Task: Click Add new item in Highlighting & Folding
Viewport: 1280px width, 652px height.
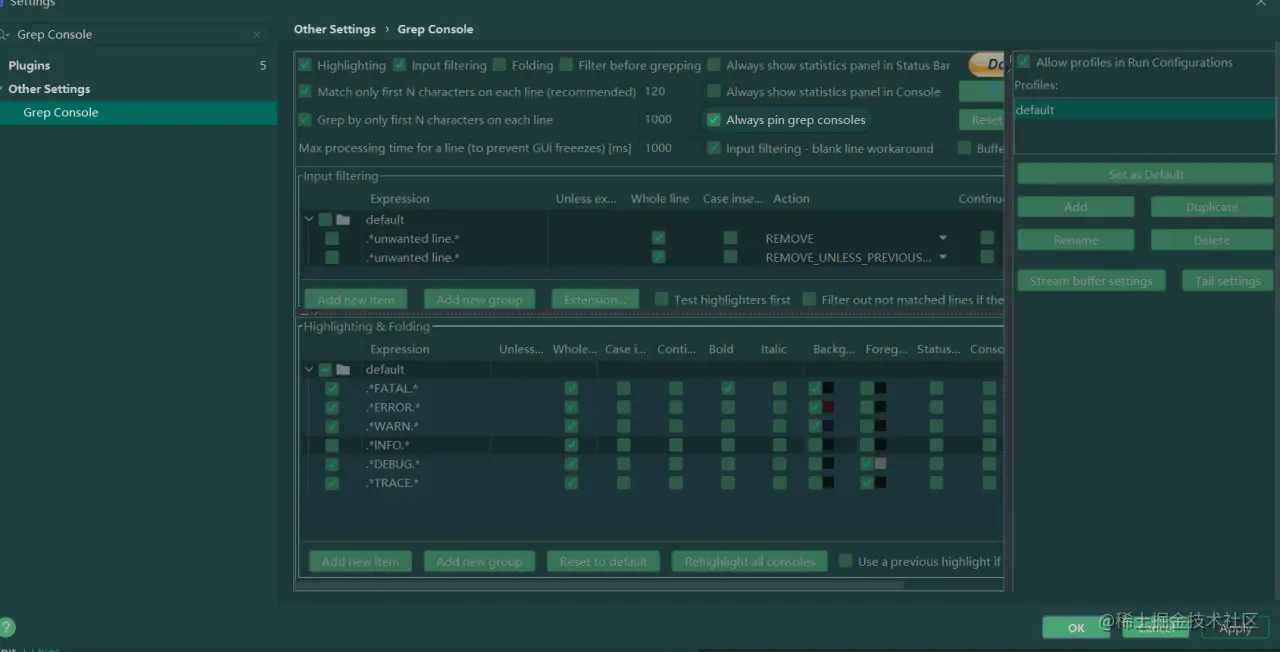Action: 360,561
